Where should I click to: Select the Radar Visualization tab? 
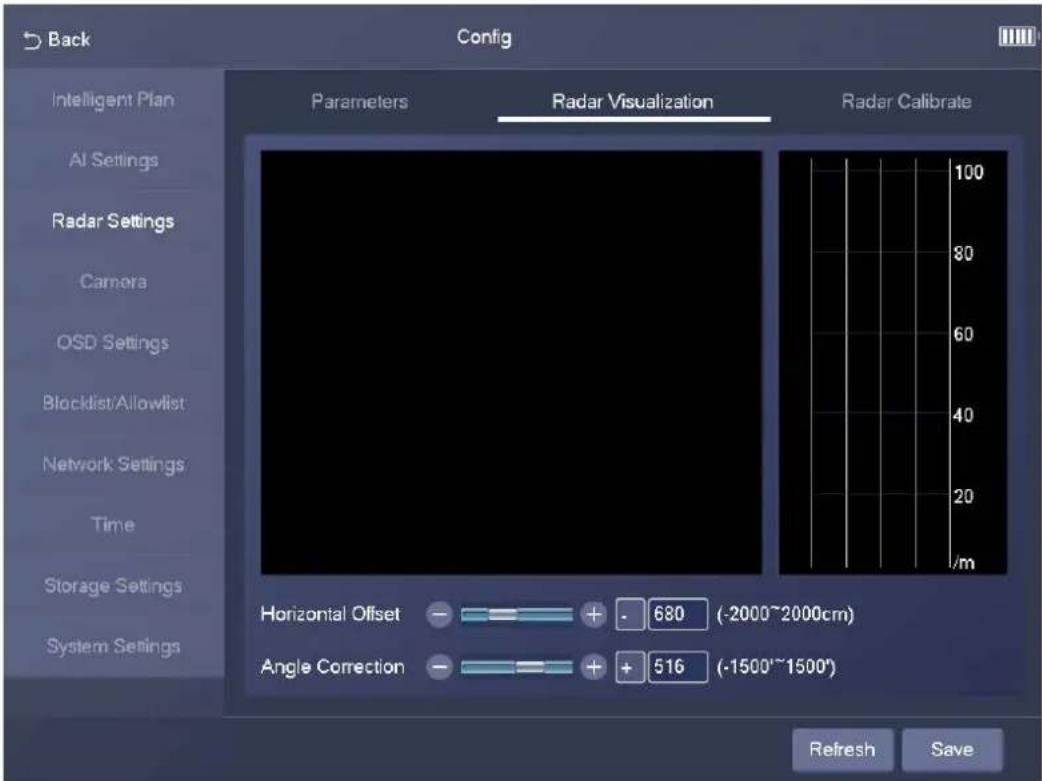click(633, 102)
